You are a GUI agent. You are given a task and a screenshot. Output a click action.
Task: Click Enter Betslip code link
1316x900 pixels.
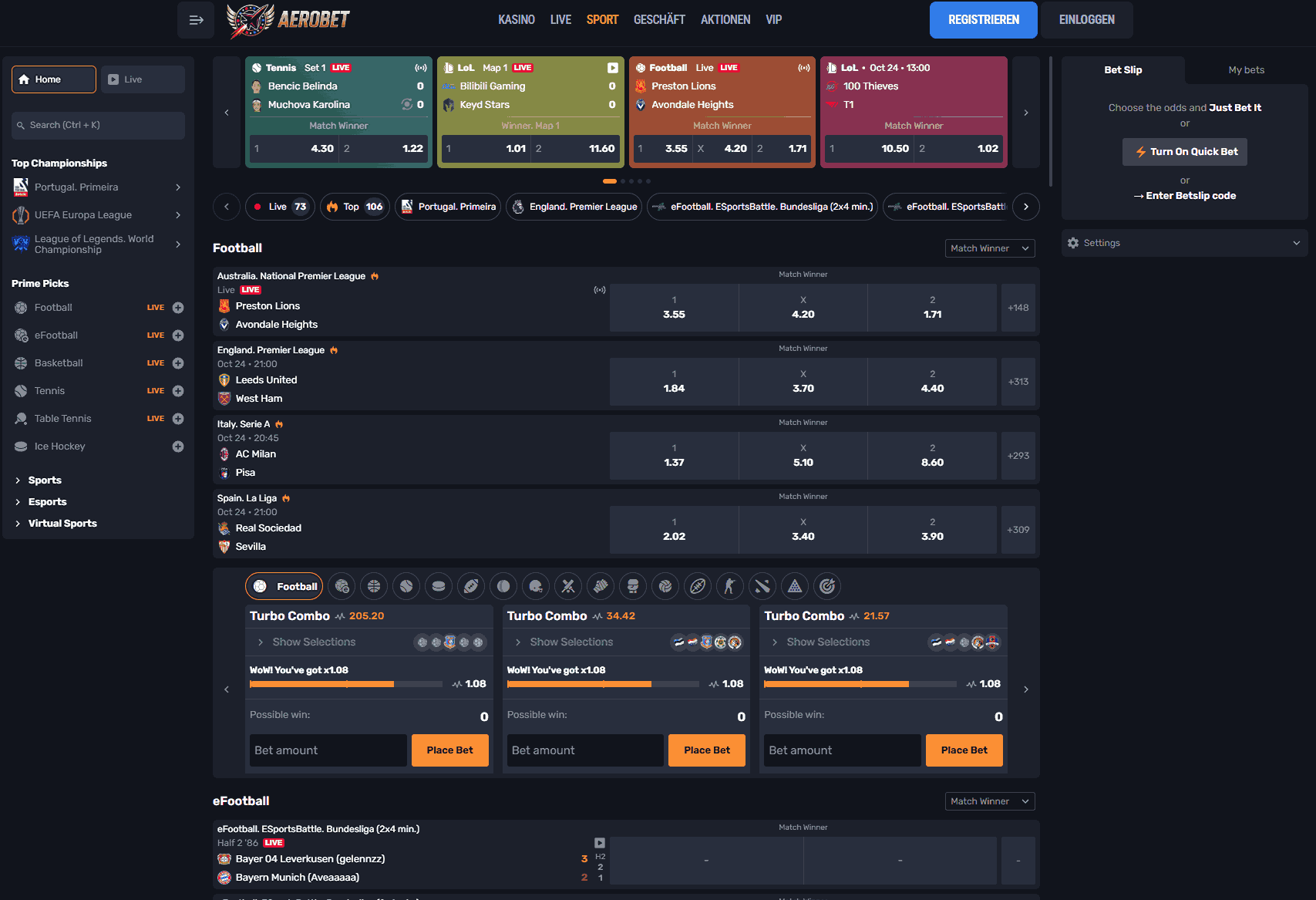tap(1184, 196)
